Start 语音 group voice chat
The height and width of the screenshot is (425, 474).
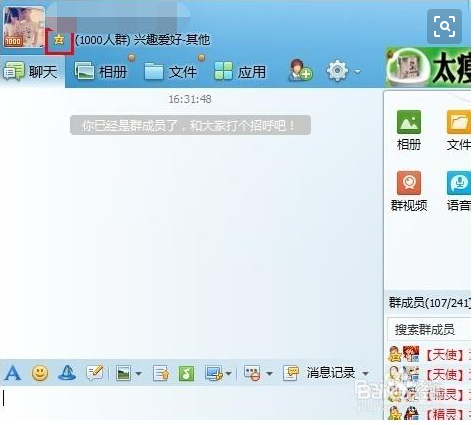(x=459, y=191)
